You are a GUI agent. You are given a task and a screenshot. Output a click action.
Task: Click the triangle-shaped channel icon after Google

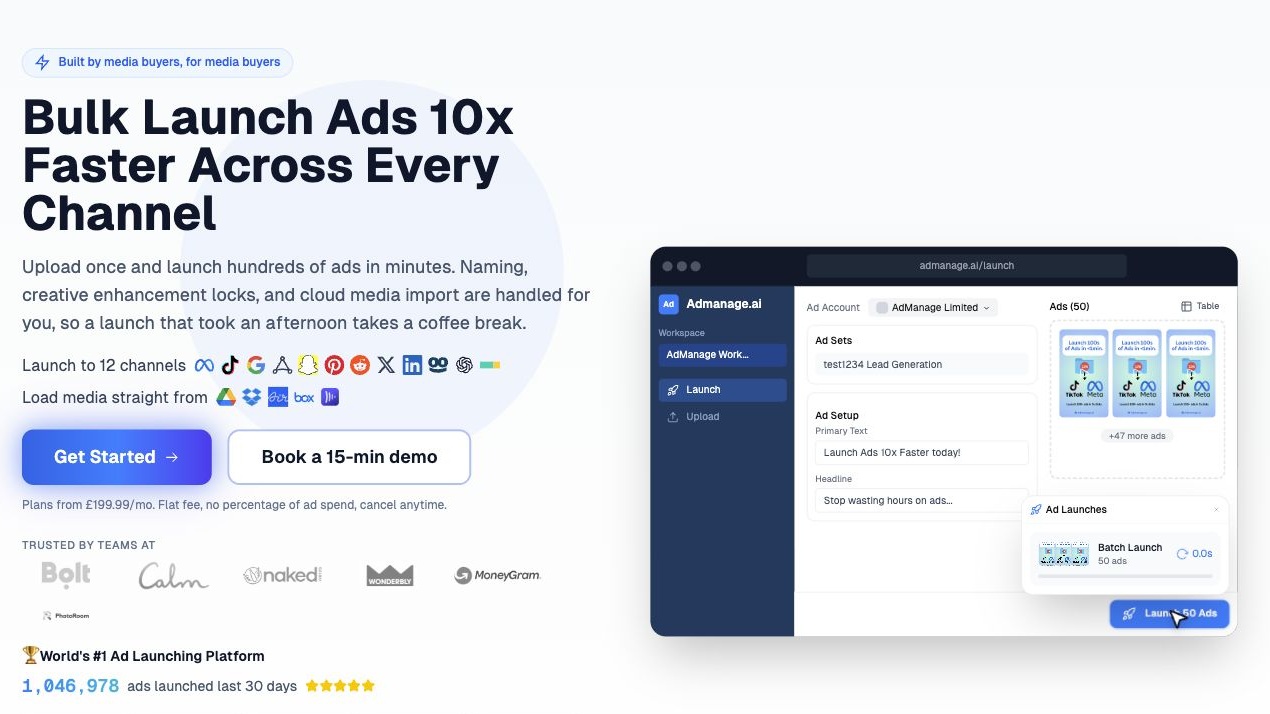282,365
